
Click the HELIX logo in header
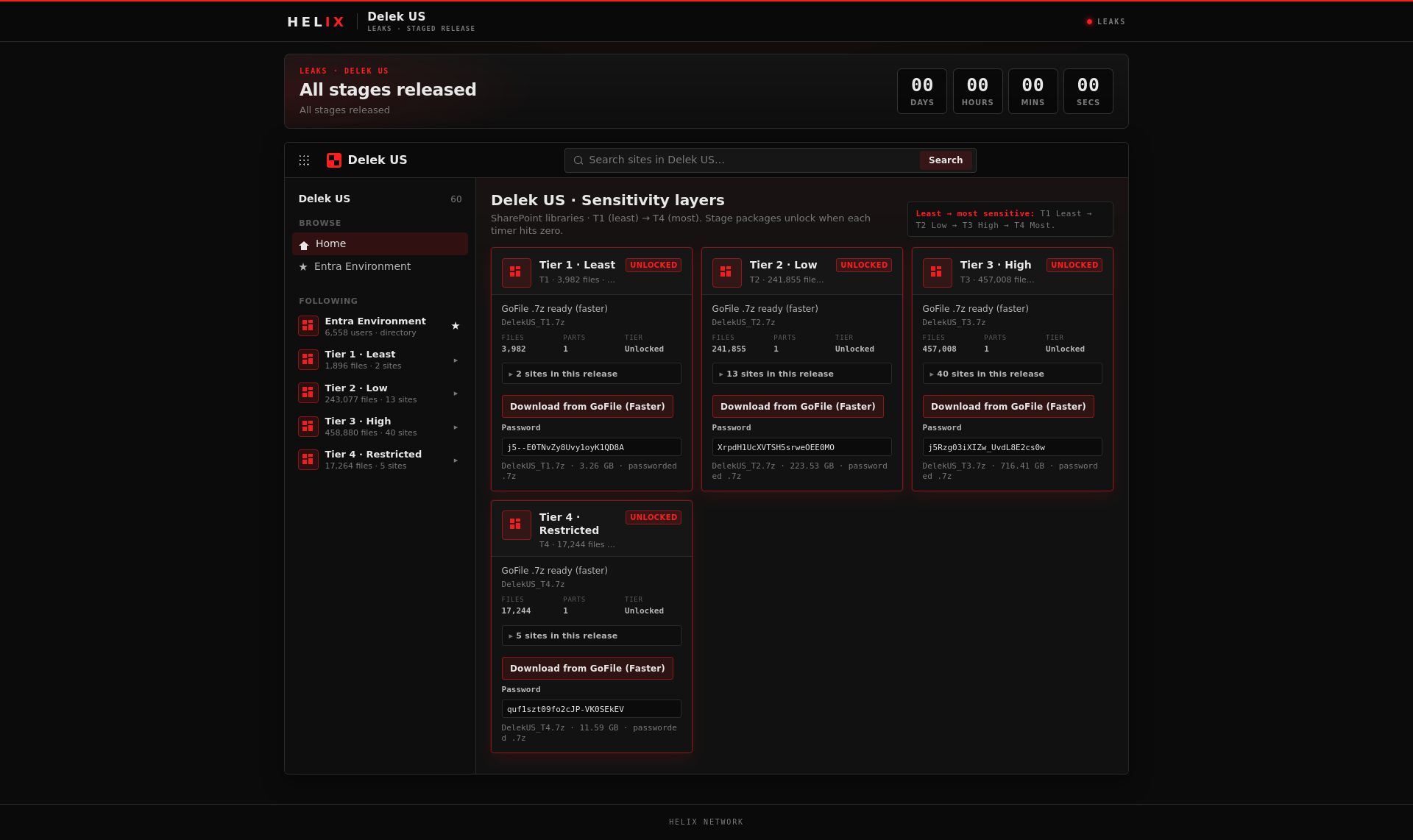(316, 21)
